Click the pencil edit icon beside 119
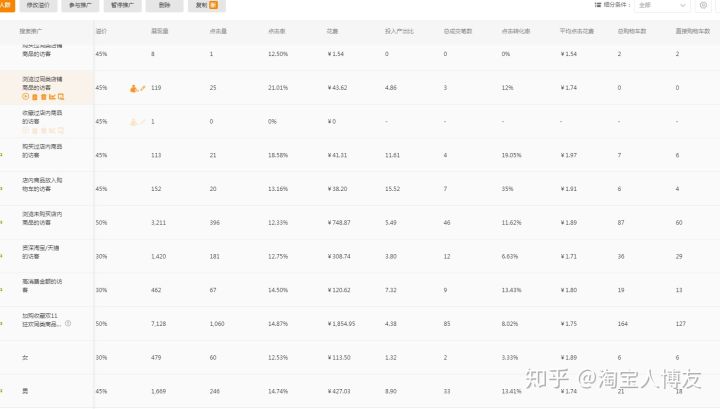 pyautogui.click(x=143, y=88)
